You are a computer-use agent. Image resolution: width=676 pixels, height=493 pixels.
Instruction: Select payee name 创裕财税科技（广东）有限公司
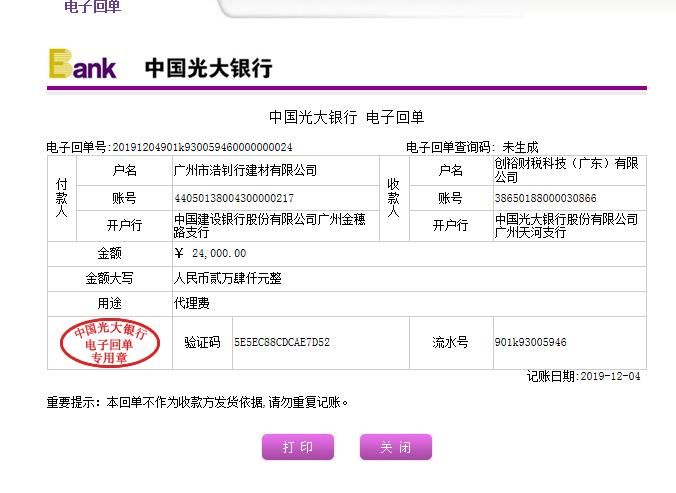(x=566, y=170)
